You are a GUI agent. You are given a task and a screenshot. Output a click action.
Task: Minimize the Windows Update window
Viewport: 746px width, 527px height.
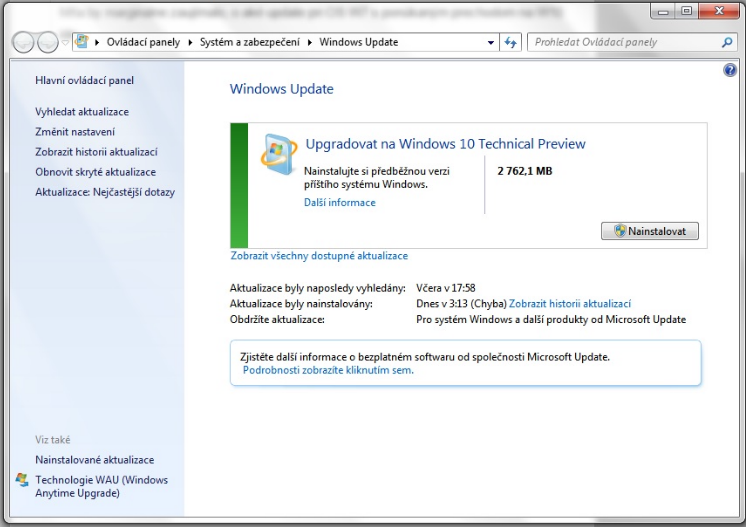pyautogui.click(x=663, y=11)
